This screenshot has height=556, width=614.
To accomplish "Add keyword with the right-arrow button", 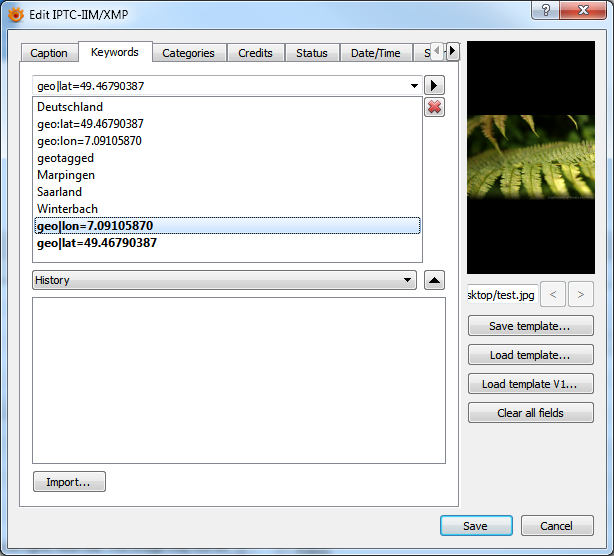I will [434, 85].
